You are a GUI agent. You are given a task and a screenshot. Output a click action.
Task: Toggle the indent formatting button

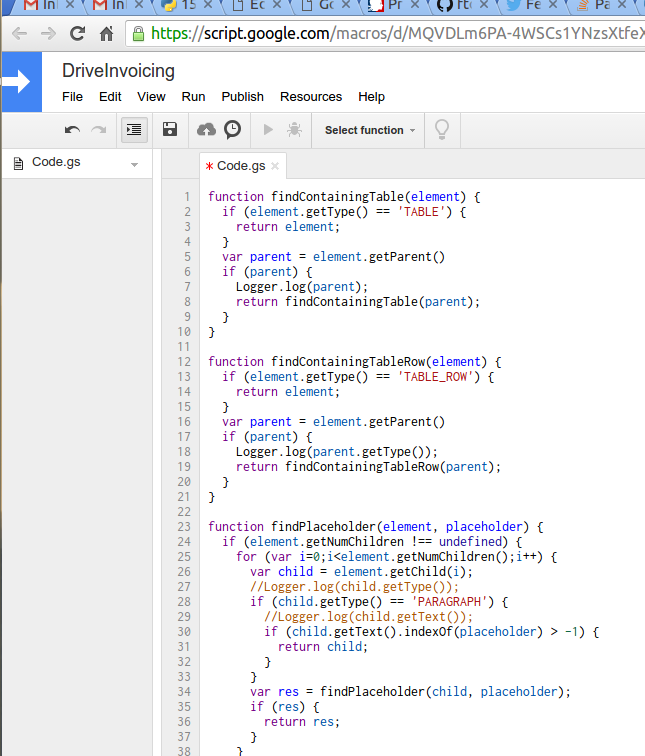pos(134,130)
